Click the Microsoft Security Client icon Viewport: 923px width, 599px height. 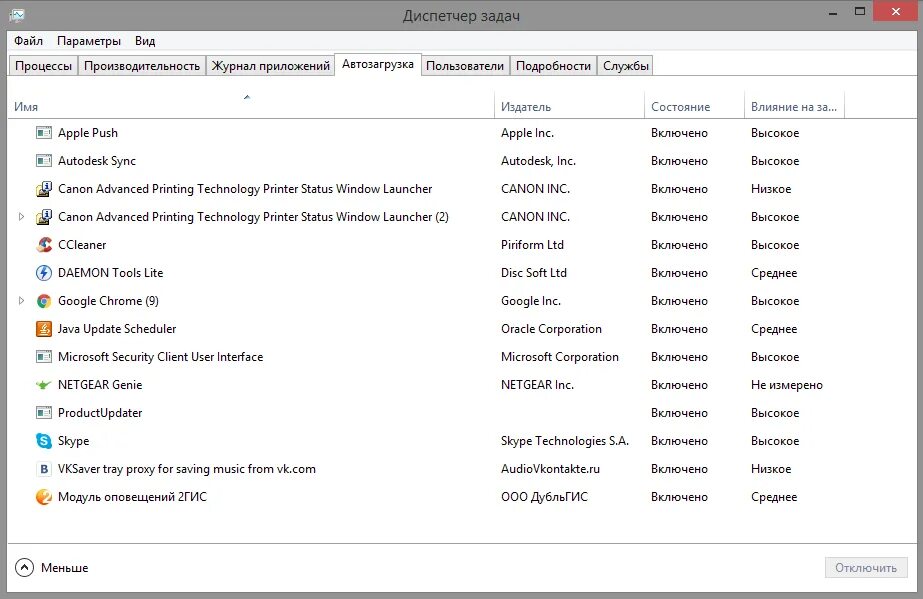coord(44,357)
